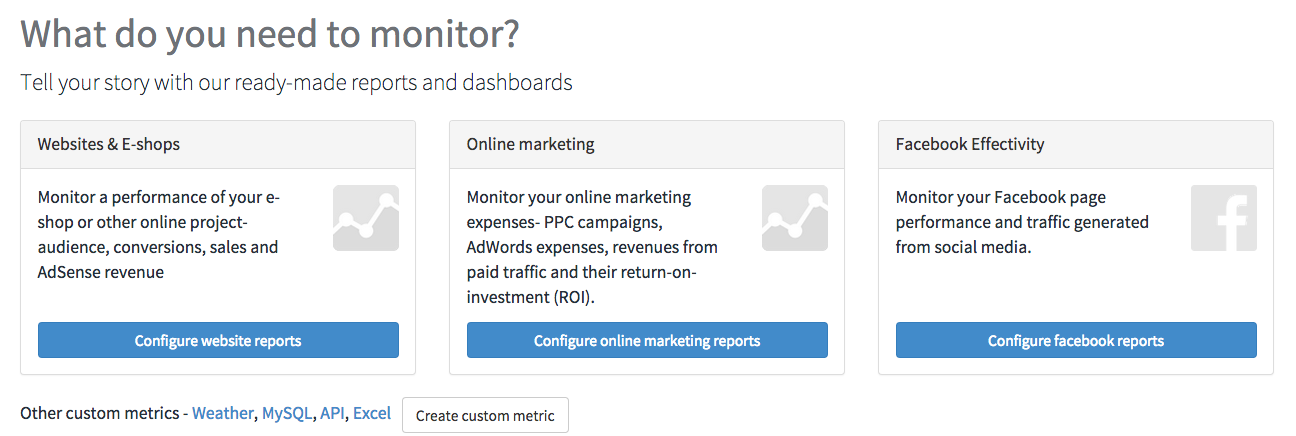
Task: Click the chart icon in Online marketing card
Action: point(795,218)
